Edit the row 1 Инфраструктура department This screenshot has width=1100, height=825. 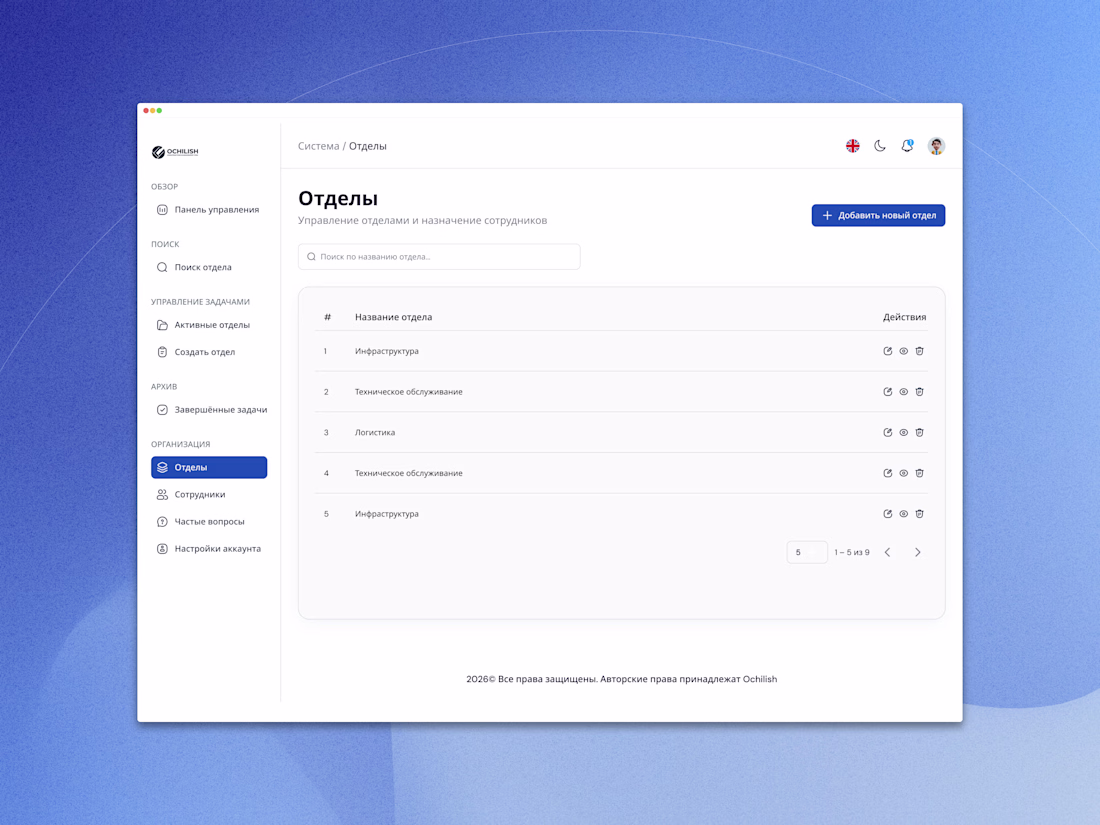[887, 351]
